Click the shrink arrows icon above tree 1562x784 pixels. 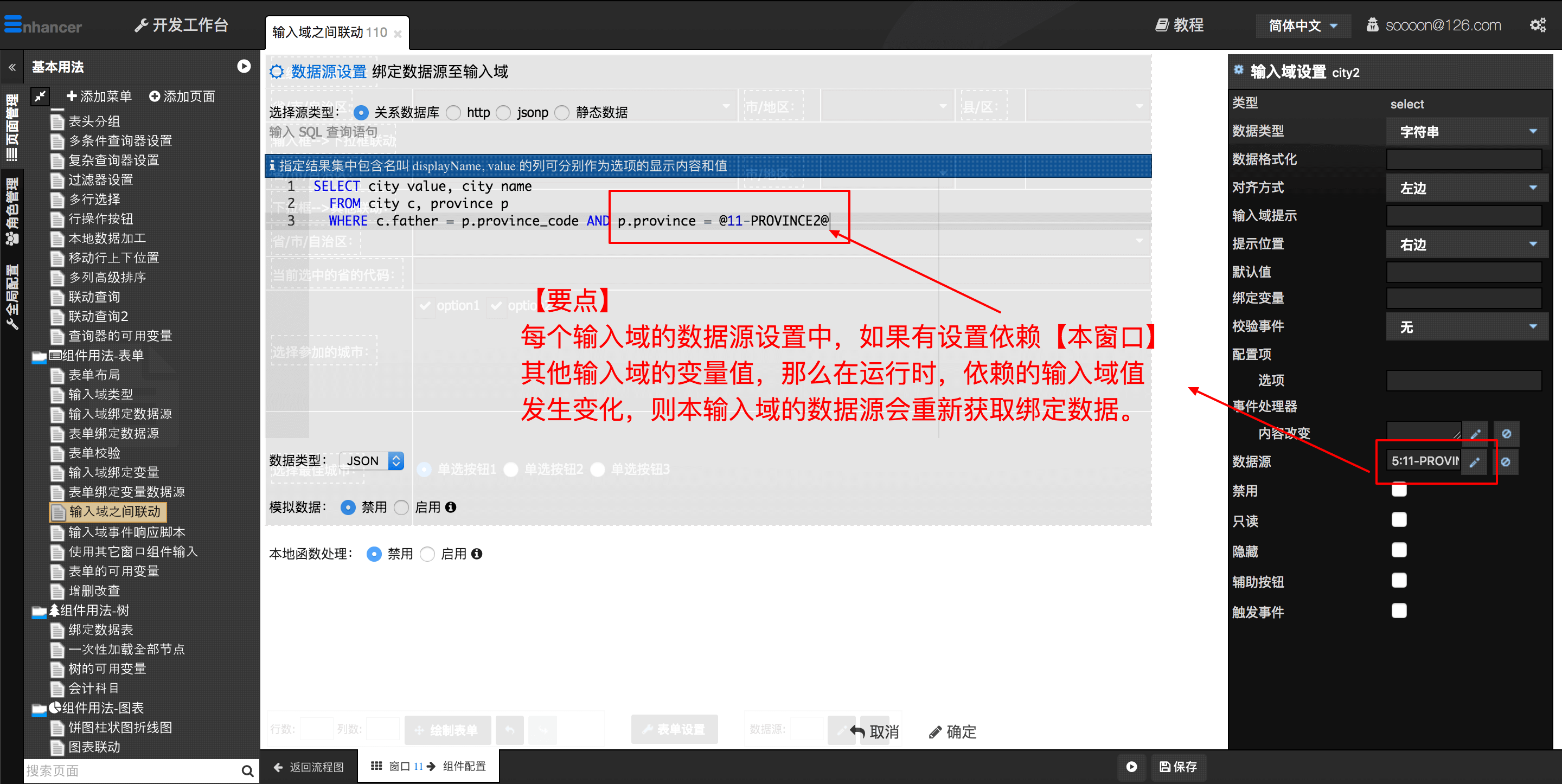40,96
